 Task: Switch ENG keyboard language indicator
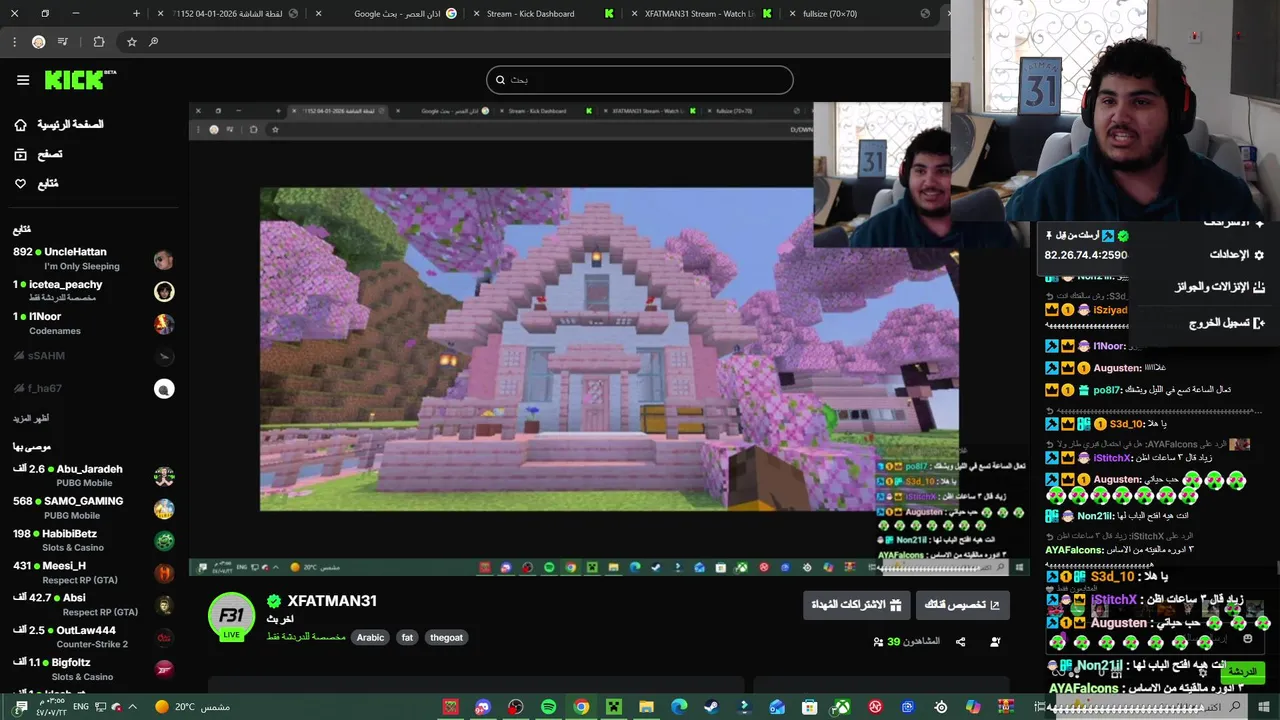81,707
